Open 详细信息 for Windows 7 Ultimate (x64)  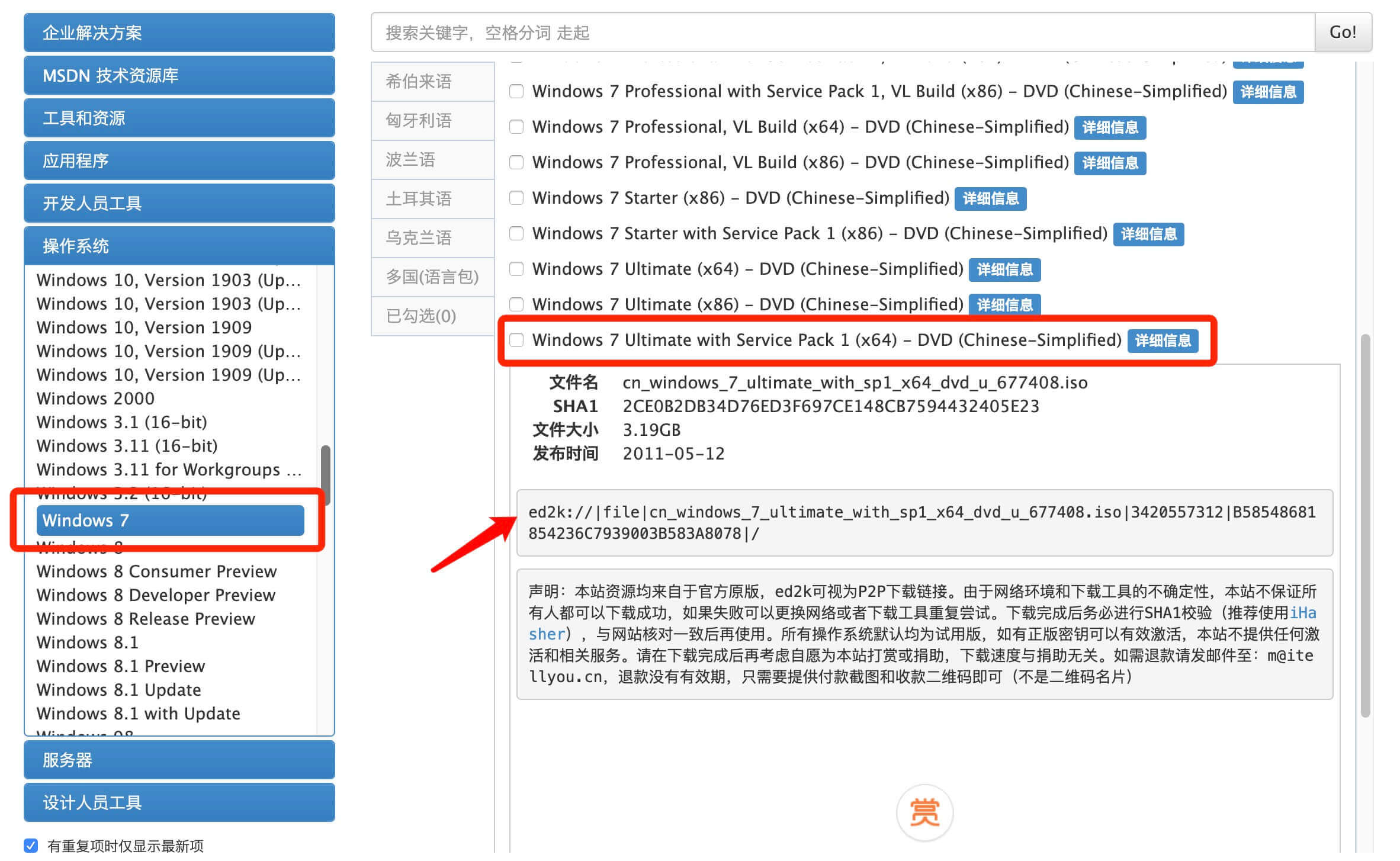1004,269
